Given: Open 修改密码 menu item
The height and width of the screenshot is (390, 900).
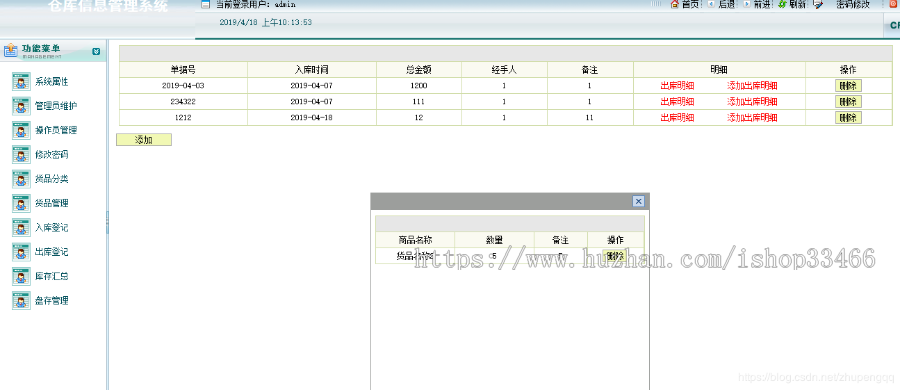Looking at the screenshot, I should tap(52, 155).
